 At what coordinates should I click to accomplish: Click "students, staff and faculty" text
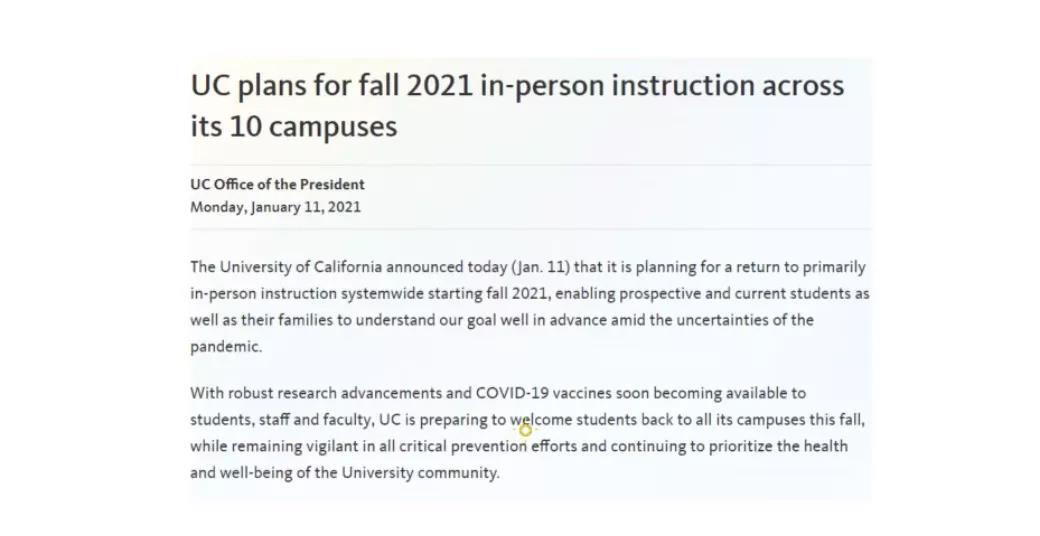[x=281, y=420]
